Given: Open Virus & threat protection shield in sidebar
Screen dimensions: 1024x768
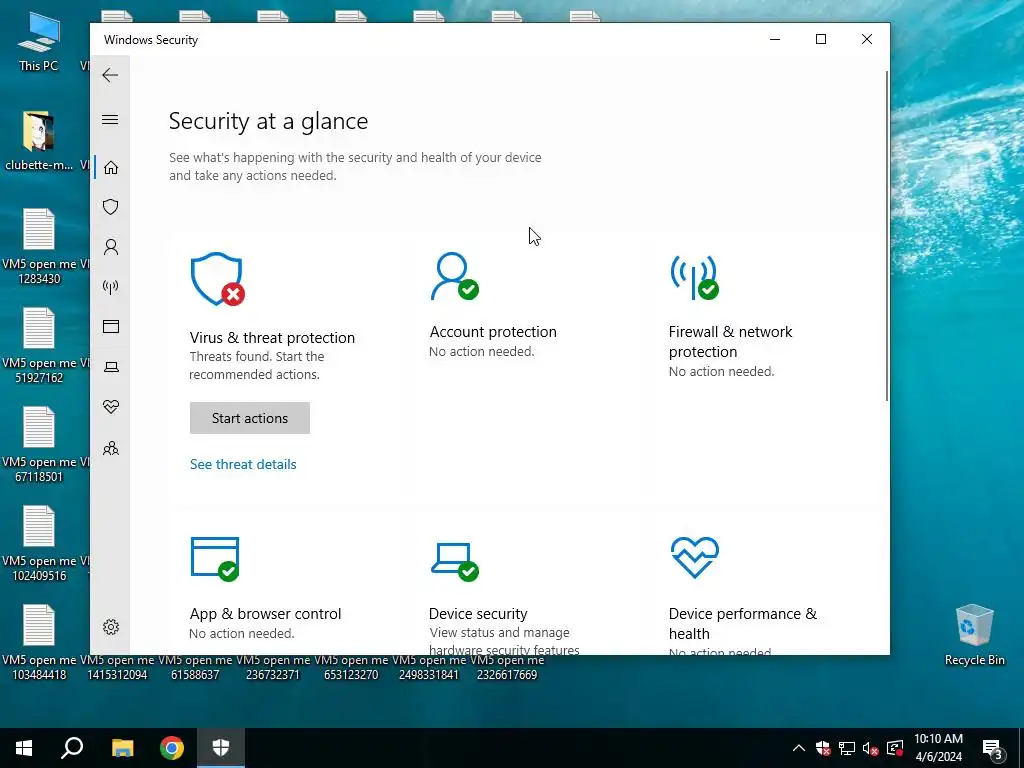Looking at the screenshot, I should click(110, 207).
